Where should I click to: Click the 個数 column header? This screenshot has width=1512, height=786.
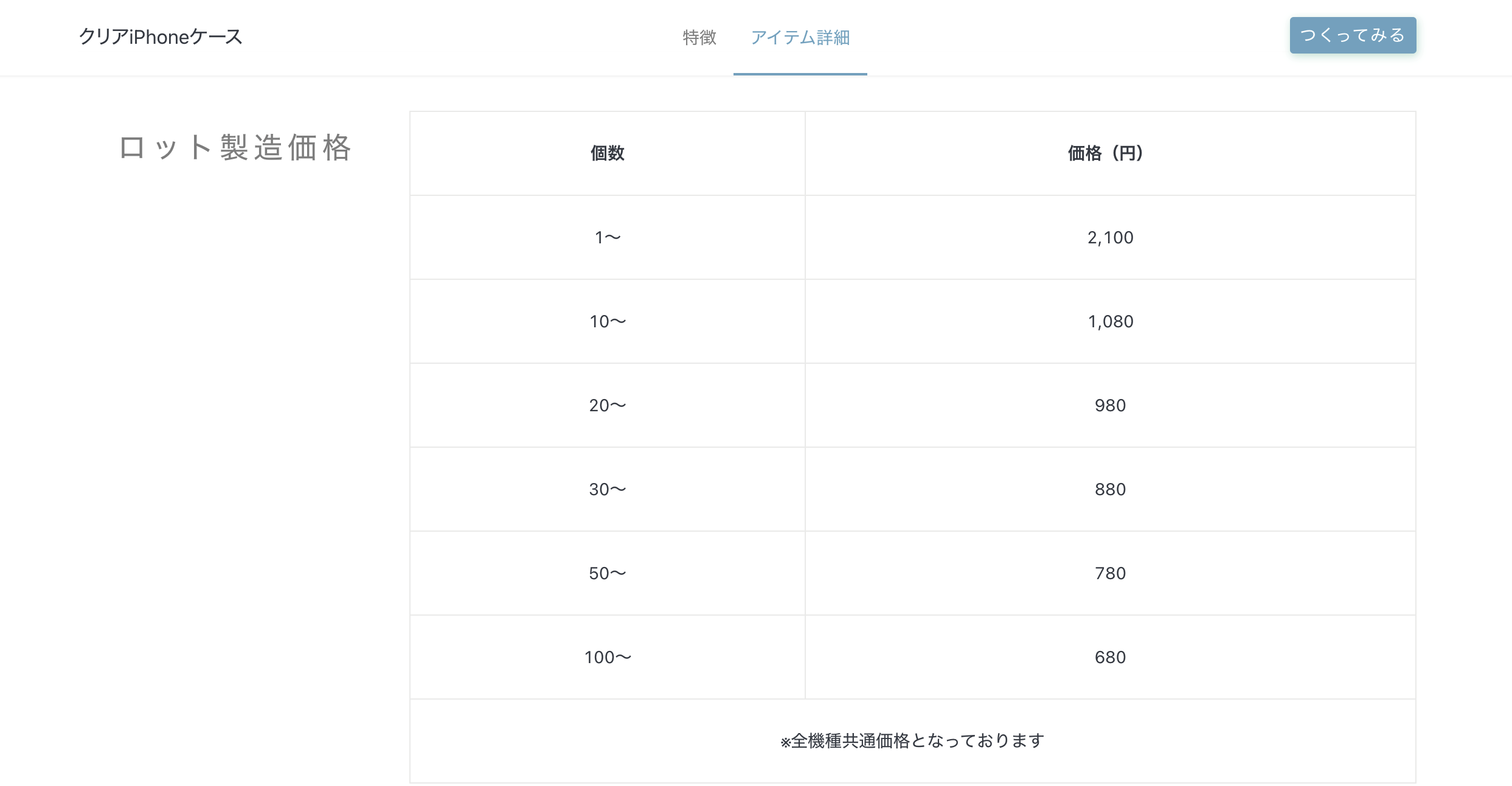coord(608,153)
